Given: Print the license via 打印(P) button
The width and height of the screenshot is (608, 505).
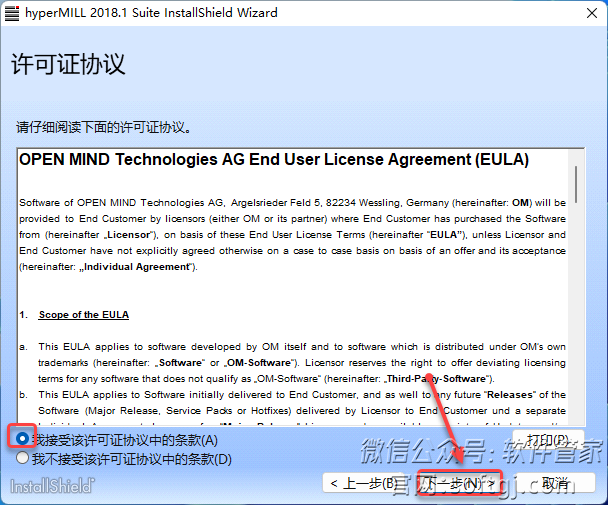Looking at the screenshot, I should coord(548,440).
